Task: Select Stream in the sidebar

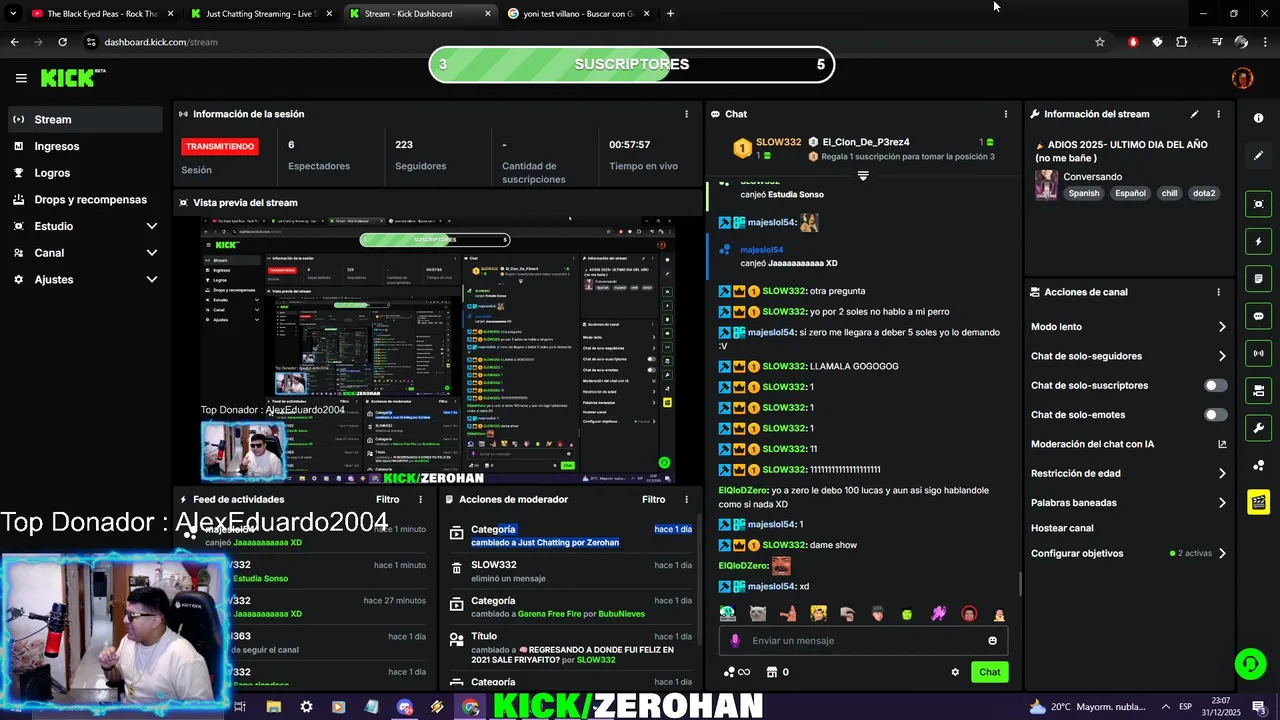Action: [x=85, y=119]
